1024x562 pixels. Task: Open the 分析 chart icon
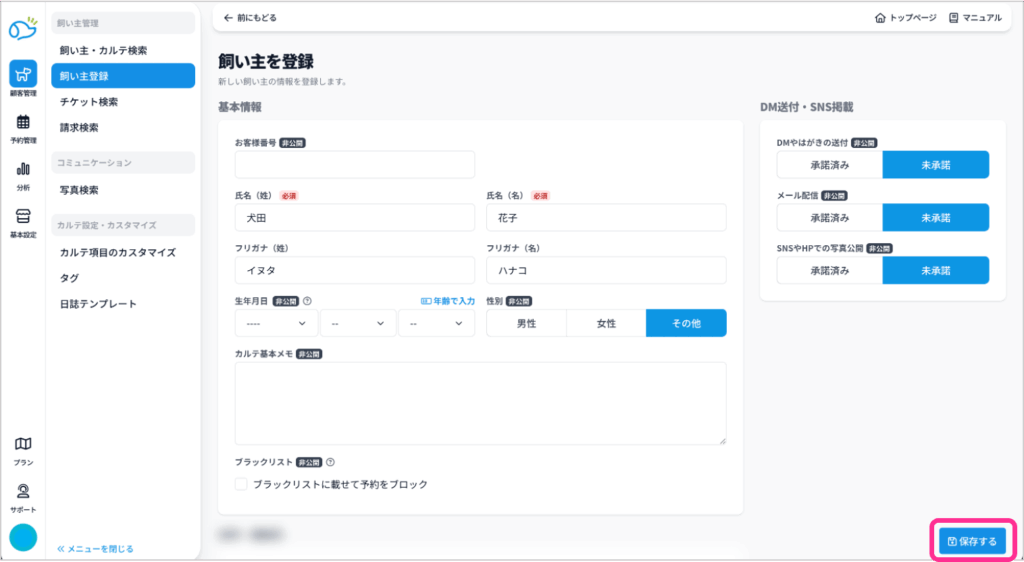[x=22, y=170]
